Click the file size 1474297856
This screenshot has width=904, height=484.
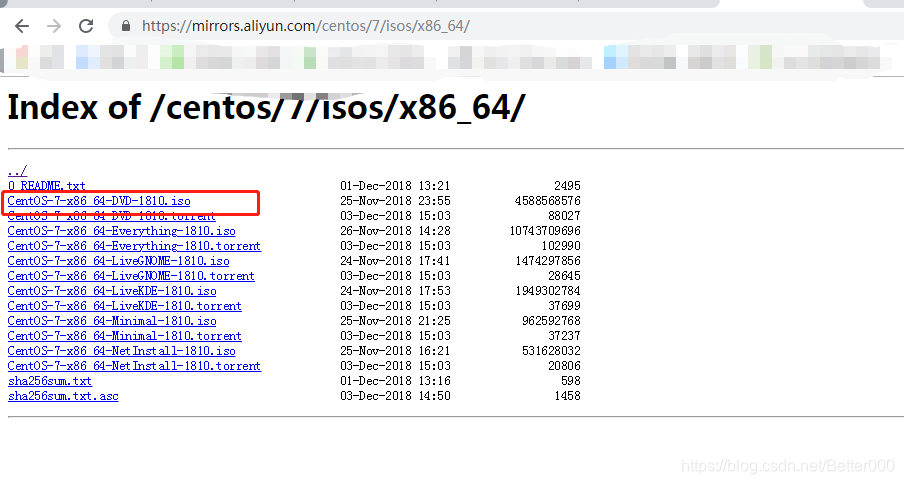[548, 261]
